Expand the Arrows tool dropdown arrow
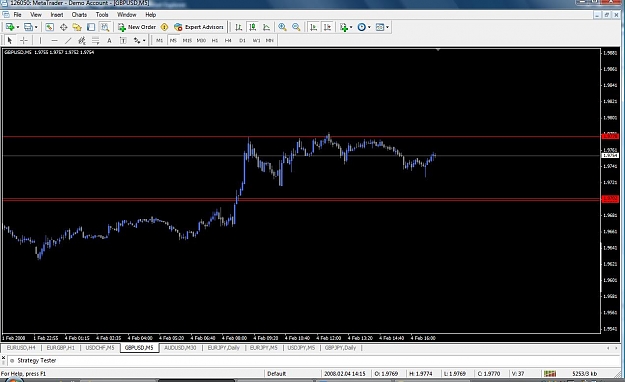This screenshot has width=625, height=382. pos(144,40)
